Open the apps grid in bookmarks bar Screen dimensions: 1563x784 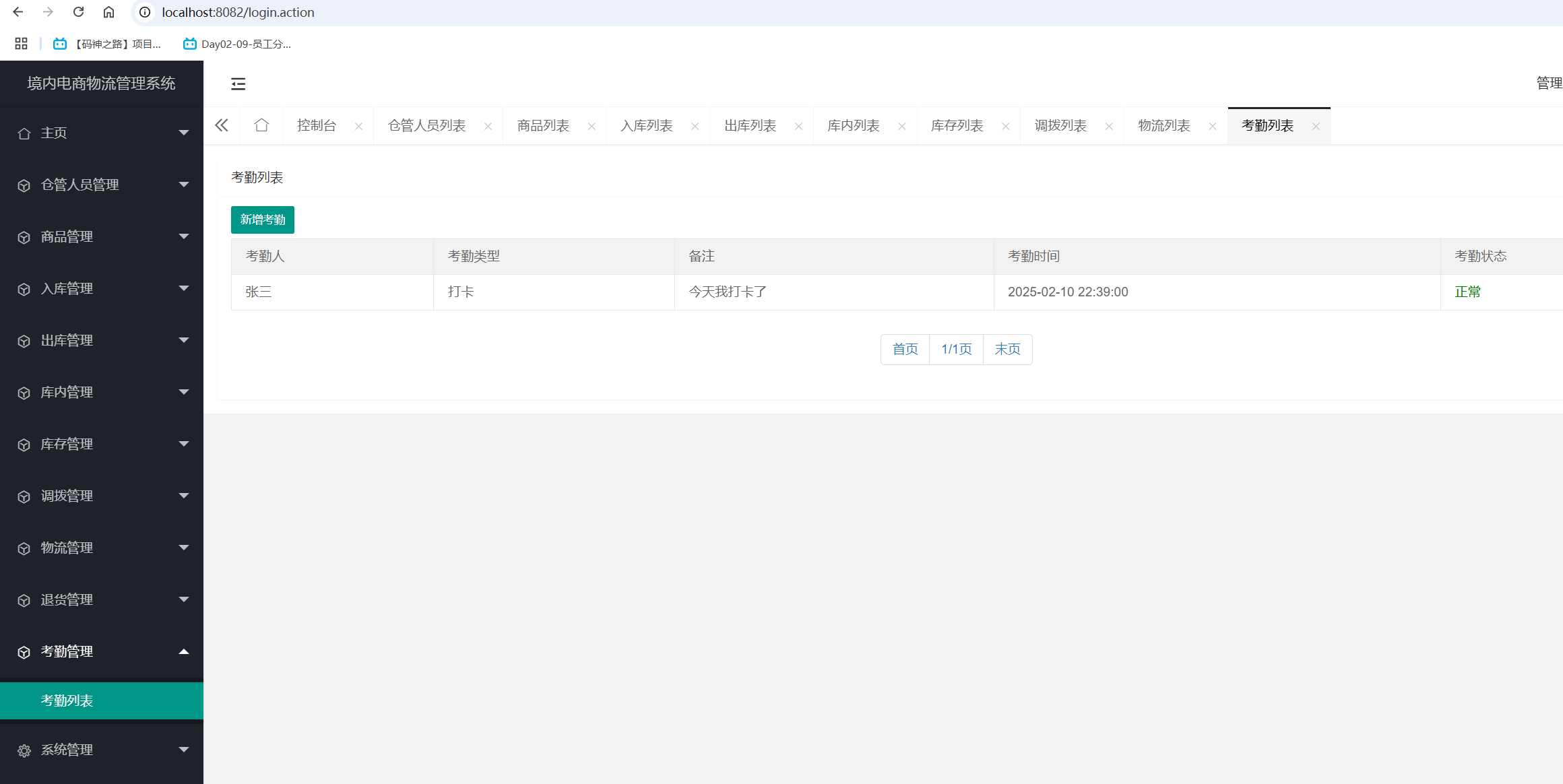(x=21, y=44)
